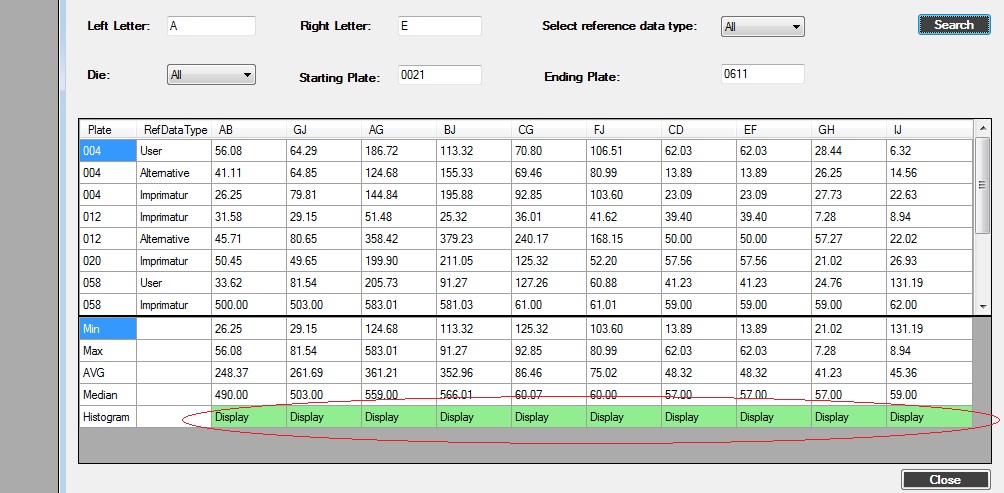1004x493 pixels.
Task: Click cell value 240.17
Action: (x=549, y=239)
